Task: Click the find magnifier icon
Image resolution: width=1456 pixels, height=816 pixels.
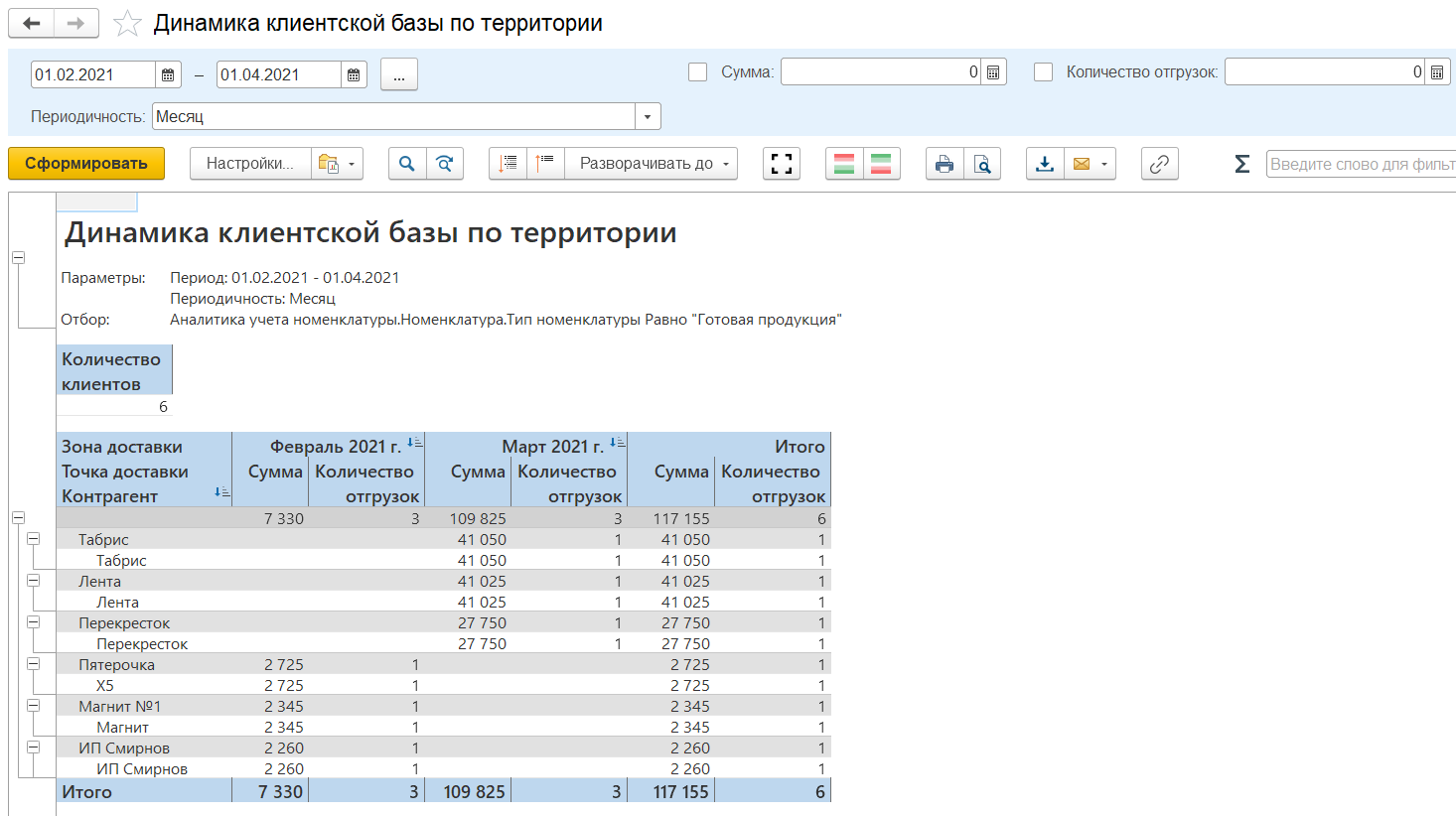Action: 407,164
